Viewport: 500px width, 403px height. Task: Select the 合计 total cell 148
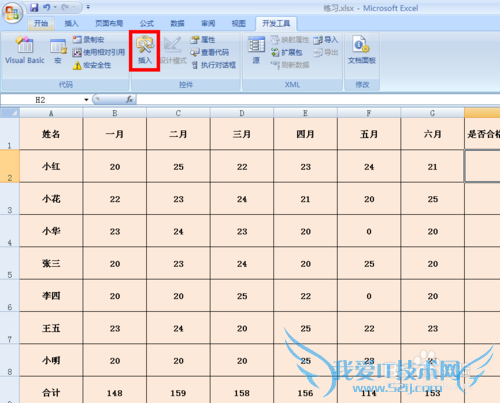pos(115,391)
